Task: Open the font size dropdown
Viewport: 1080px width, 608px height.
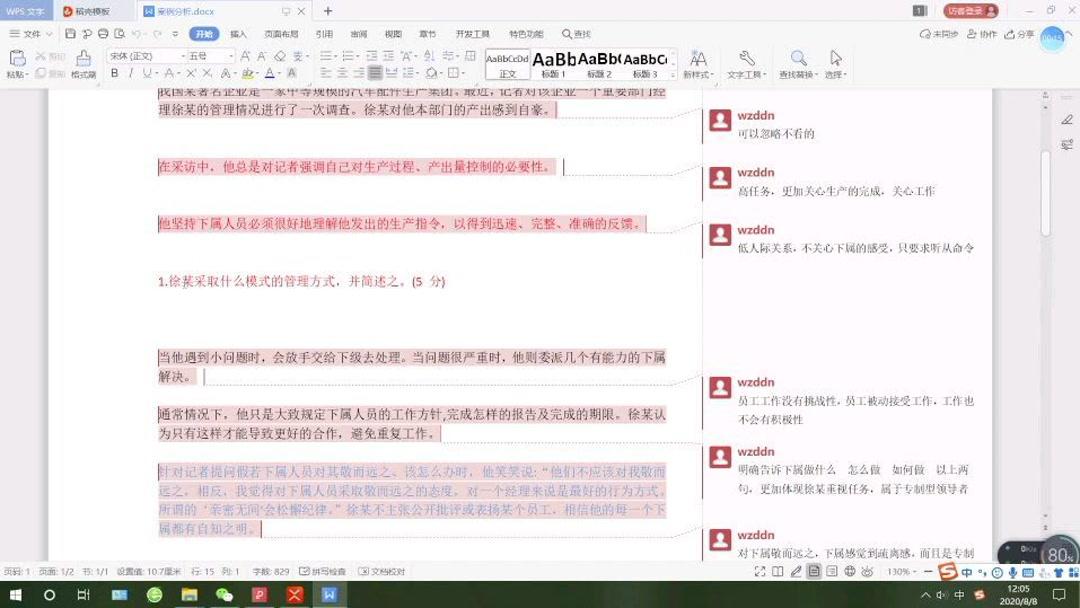Action: coord(230,56)
